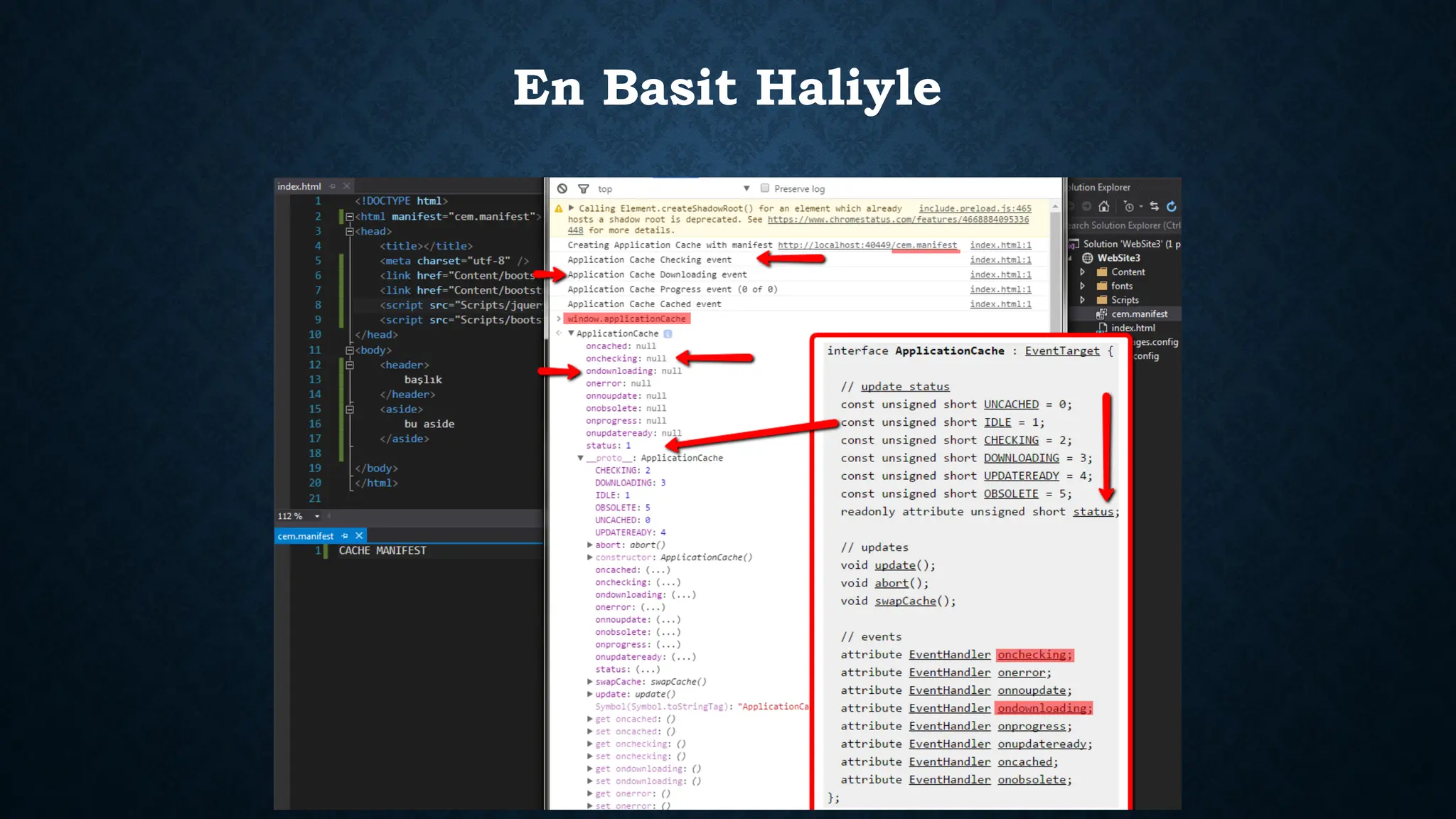The image size is (1456, 819).
Task: Select the WebSite3 project node
Action: click(1118, 258)
